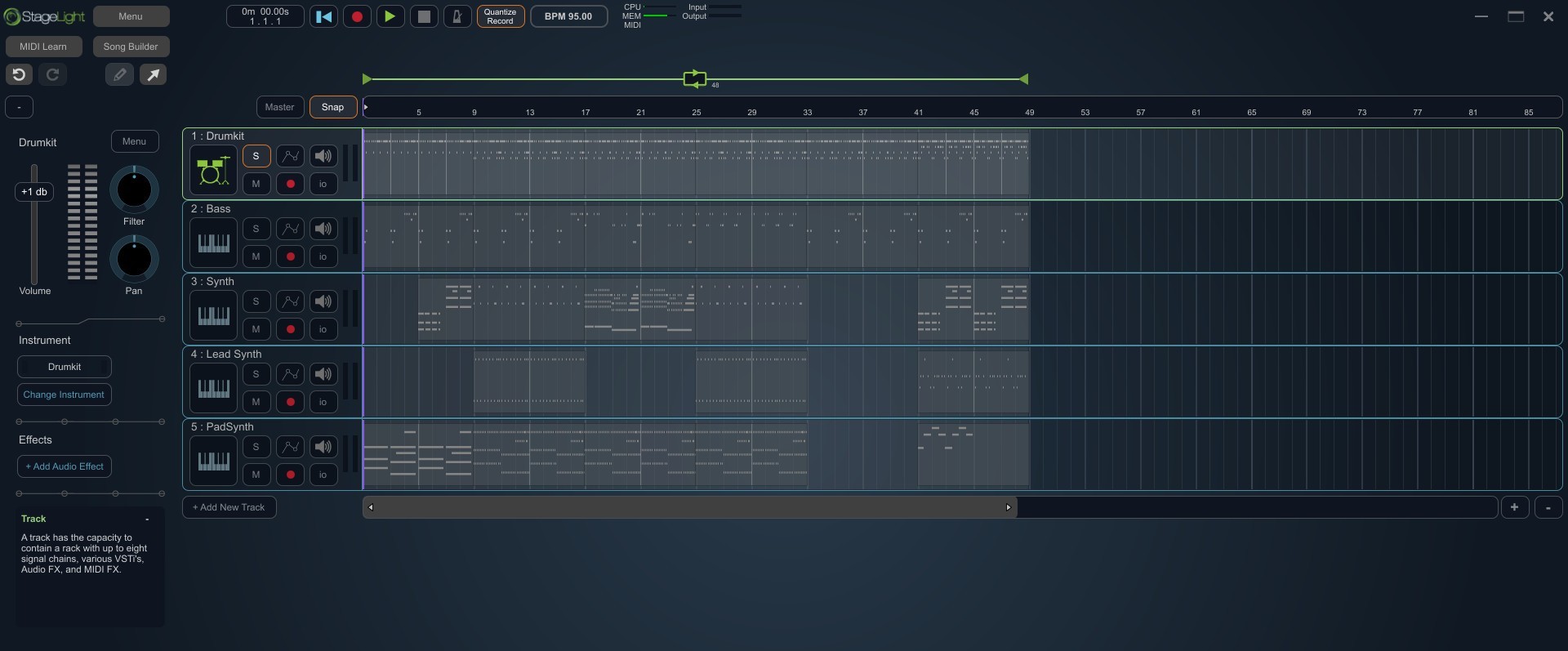The width and height of the screenshot is (1568, 651).
Task: Toggle the Snap button
Action: pos(332,107)
